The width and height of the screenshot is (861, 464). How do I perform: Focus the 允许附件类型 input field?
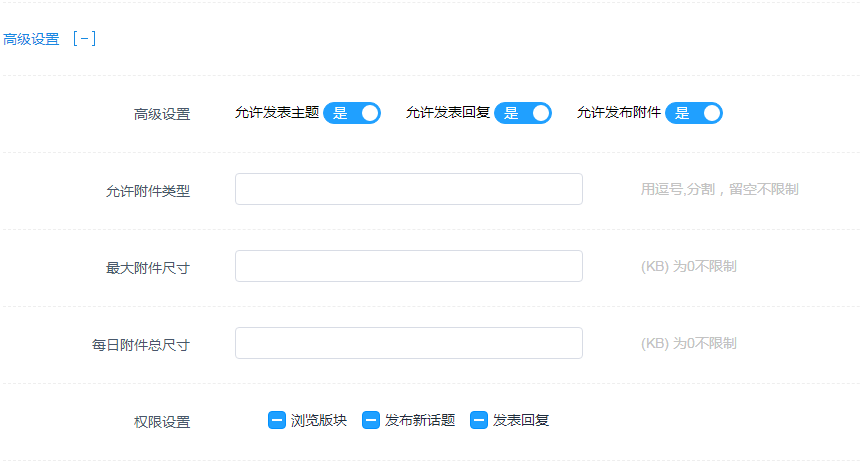[408, 189]
